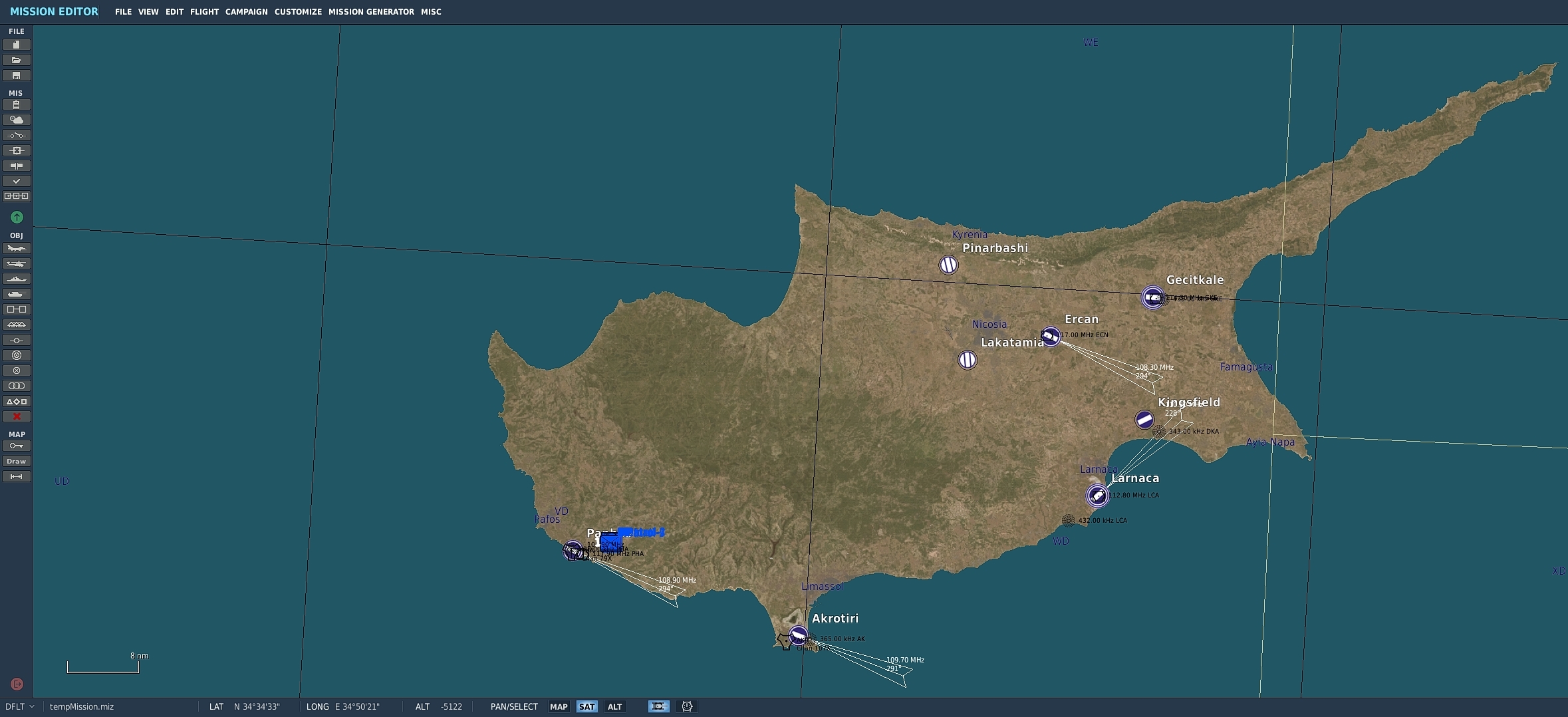Pick the ground vehicle tank tool
The width and height of the screenshot is (1568, 717).
click(x=16, y=294)
